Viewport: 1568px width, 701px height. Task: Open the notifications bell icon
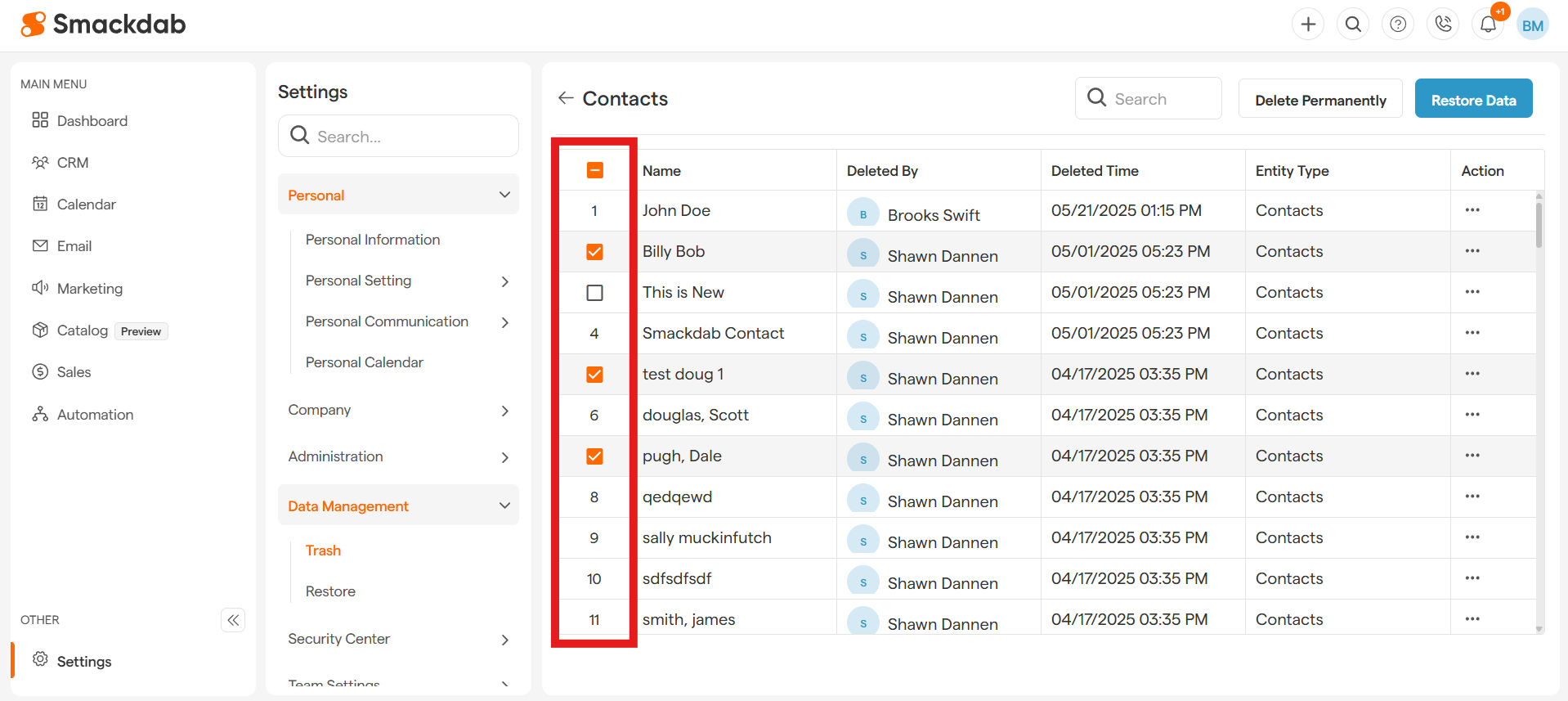pos(1488,25)
